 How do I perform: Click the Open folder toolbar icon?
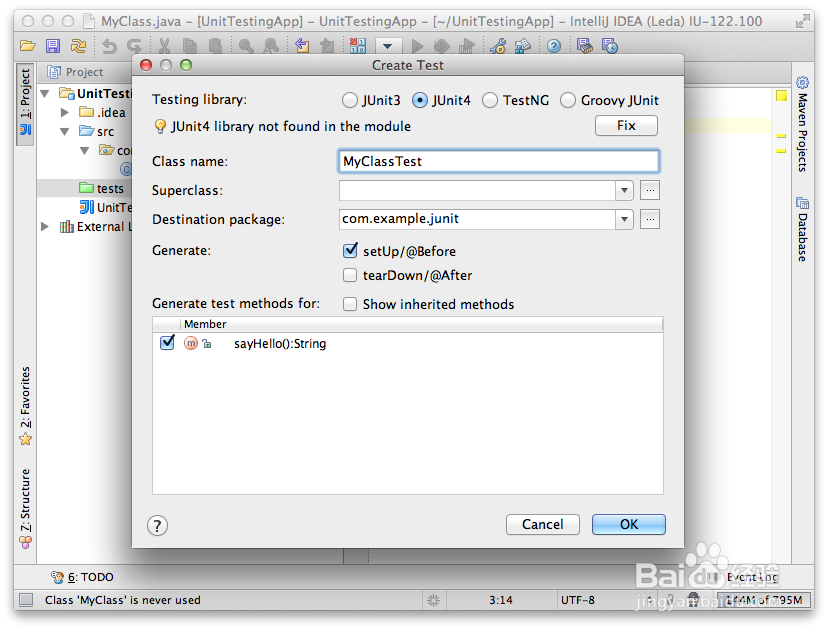(27, 46)
